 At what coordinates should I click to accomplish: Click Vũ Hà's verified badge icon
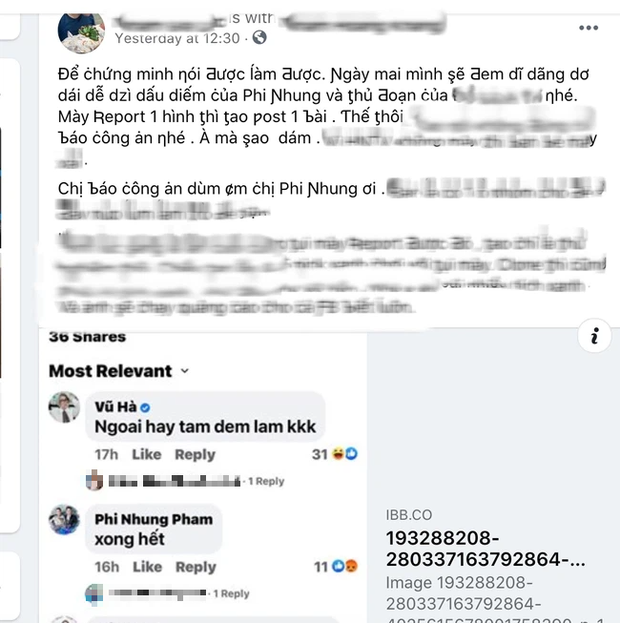(x=145, y=407)
